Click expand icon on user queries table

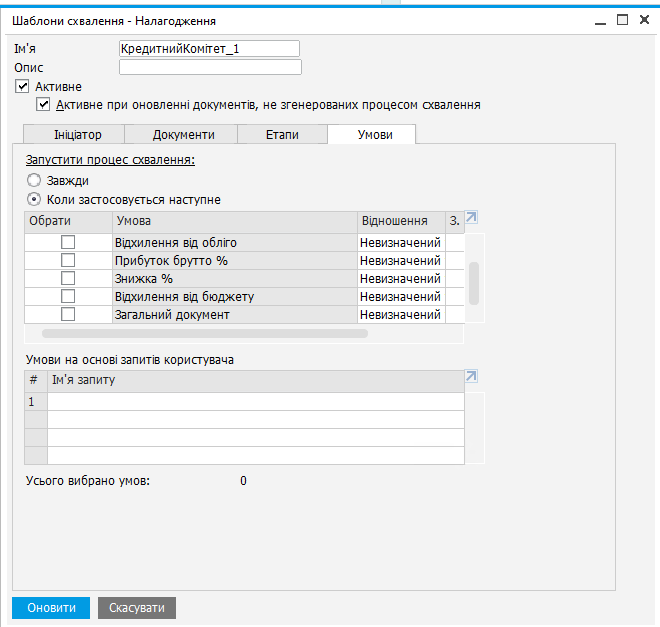[x=472, y=377]
